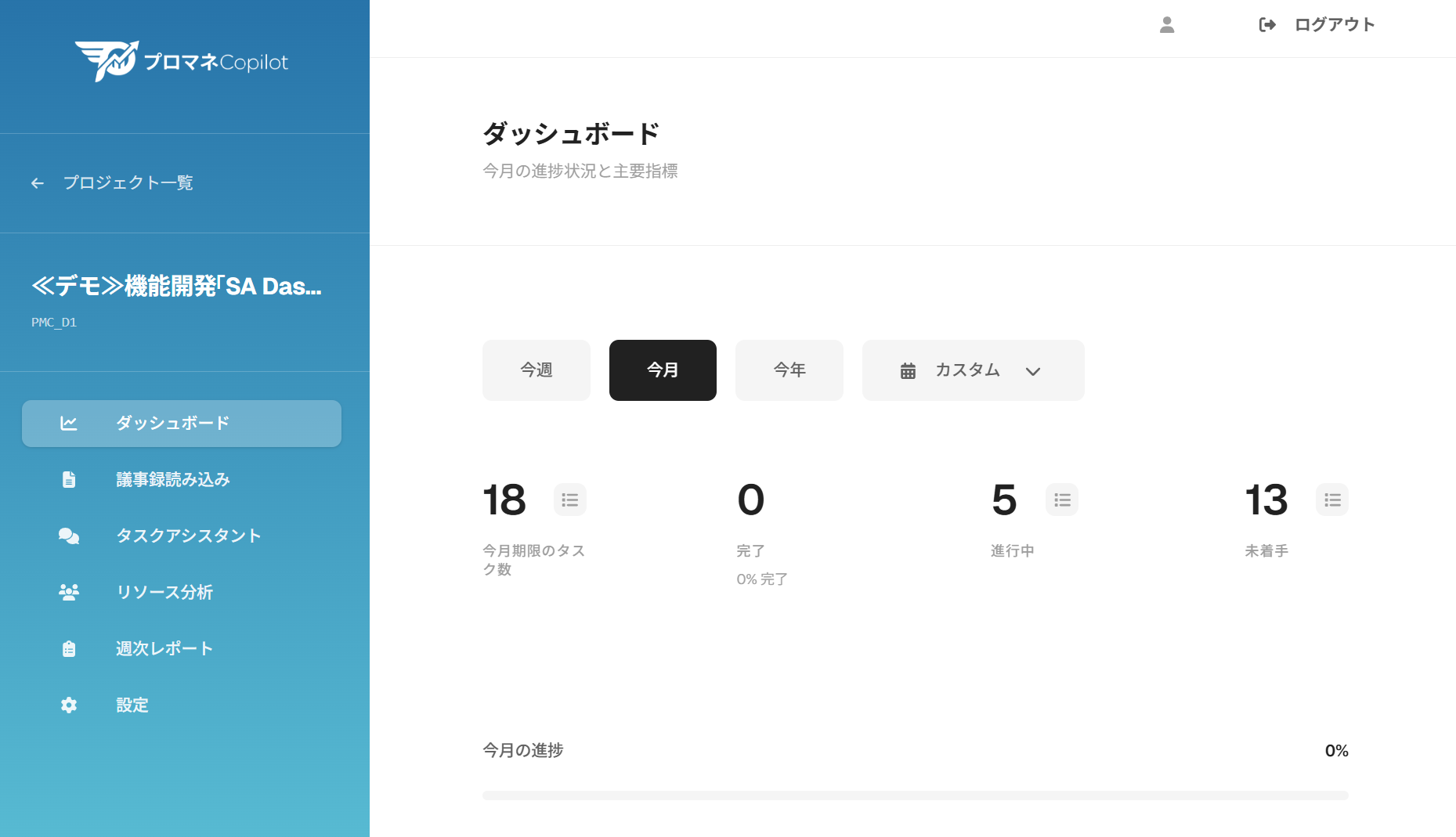1456x837 pixels.
Task: Keep 今月 selected as active period
Action: [x=663, y=370]
